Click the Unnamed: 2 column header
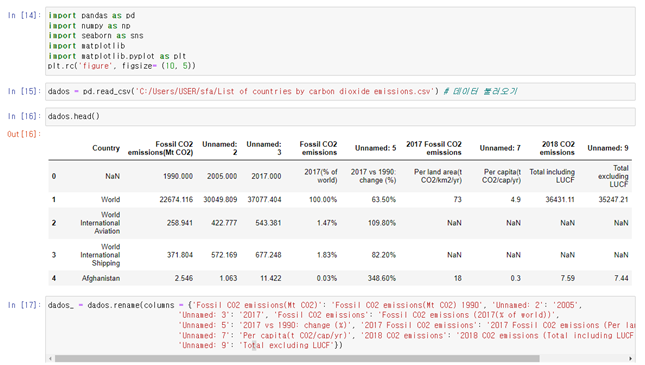This screenshot has width=645, height=365. (x=220, y=148)
